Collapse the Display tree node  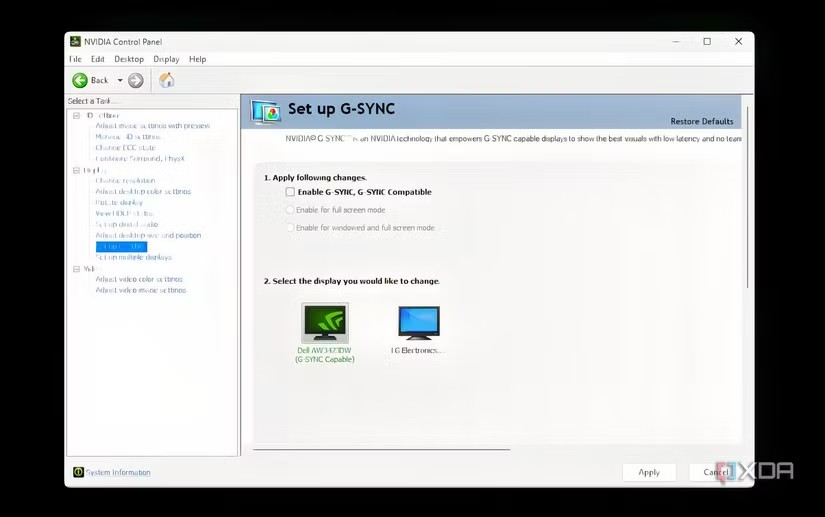76,170
